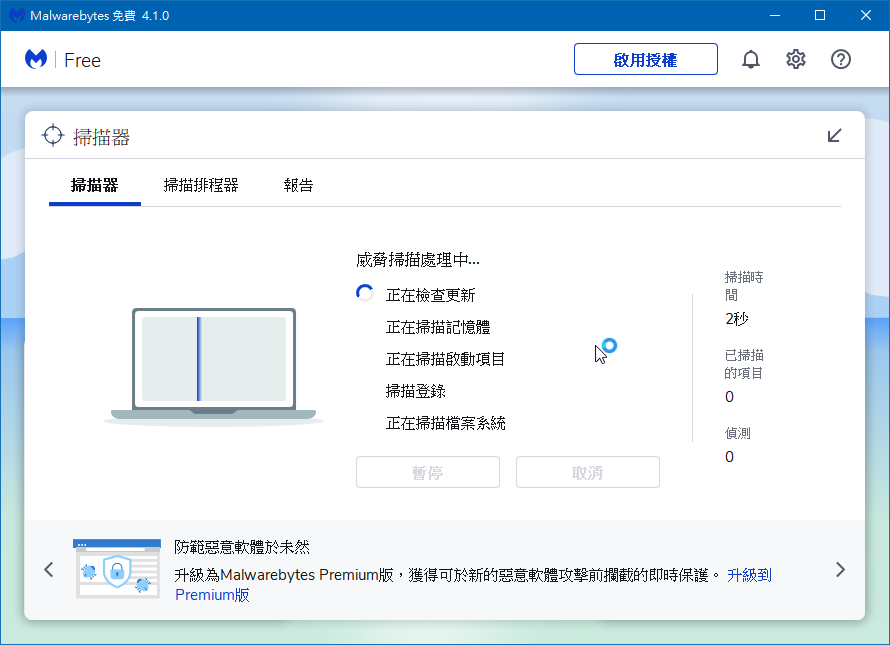The image size is (890, 645).
Task: Switch to the 掃描排程器 tab
Action: pyautogui.click(x=201, y=185)
